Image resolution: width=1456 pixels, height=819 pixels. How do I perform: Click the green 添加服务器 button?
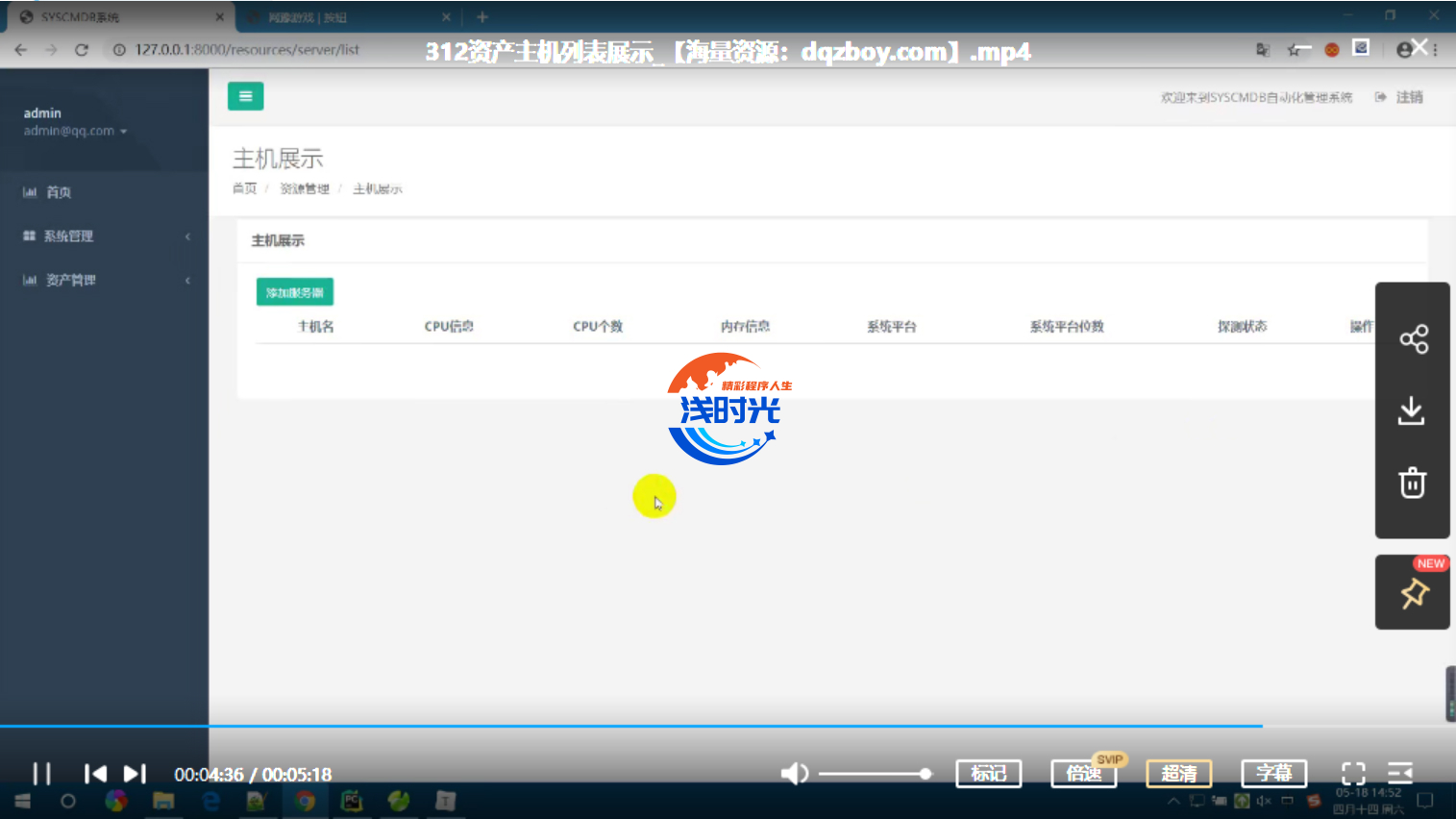coord(294,292)
